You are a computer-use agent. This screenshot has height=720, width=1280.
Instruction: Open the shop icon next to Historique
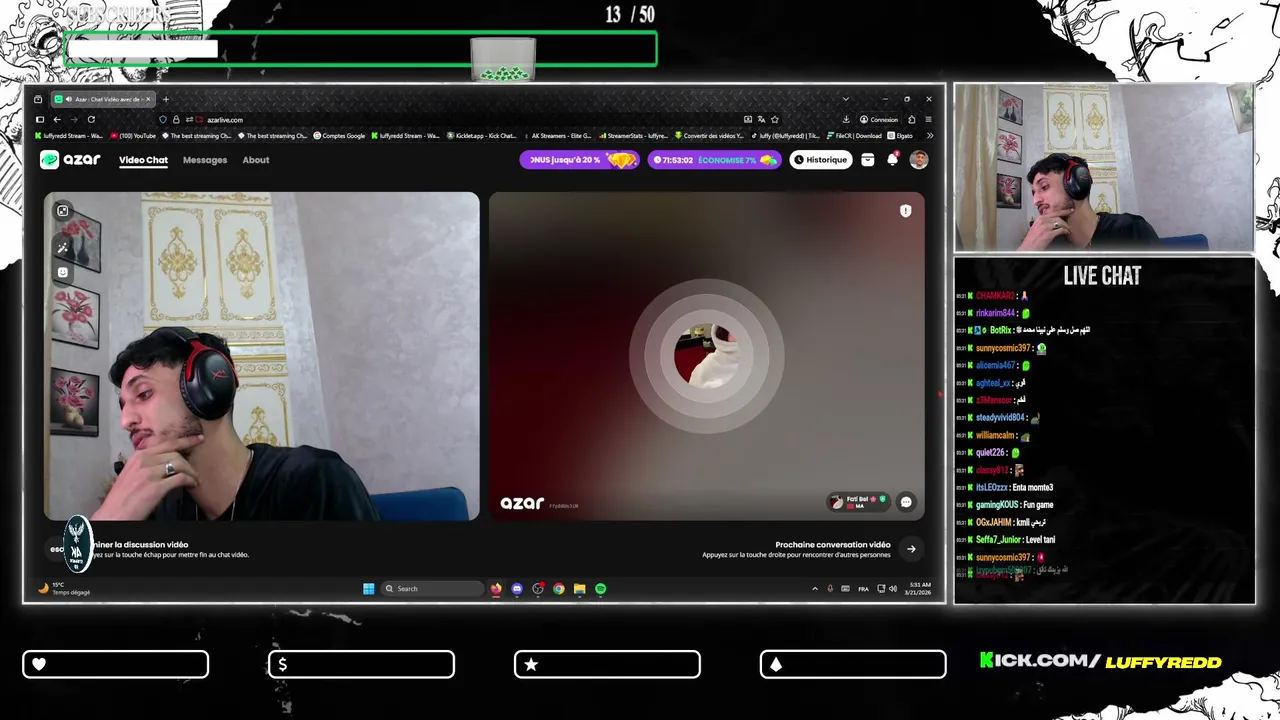pyautogui.click(x=867, y=160)
